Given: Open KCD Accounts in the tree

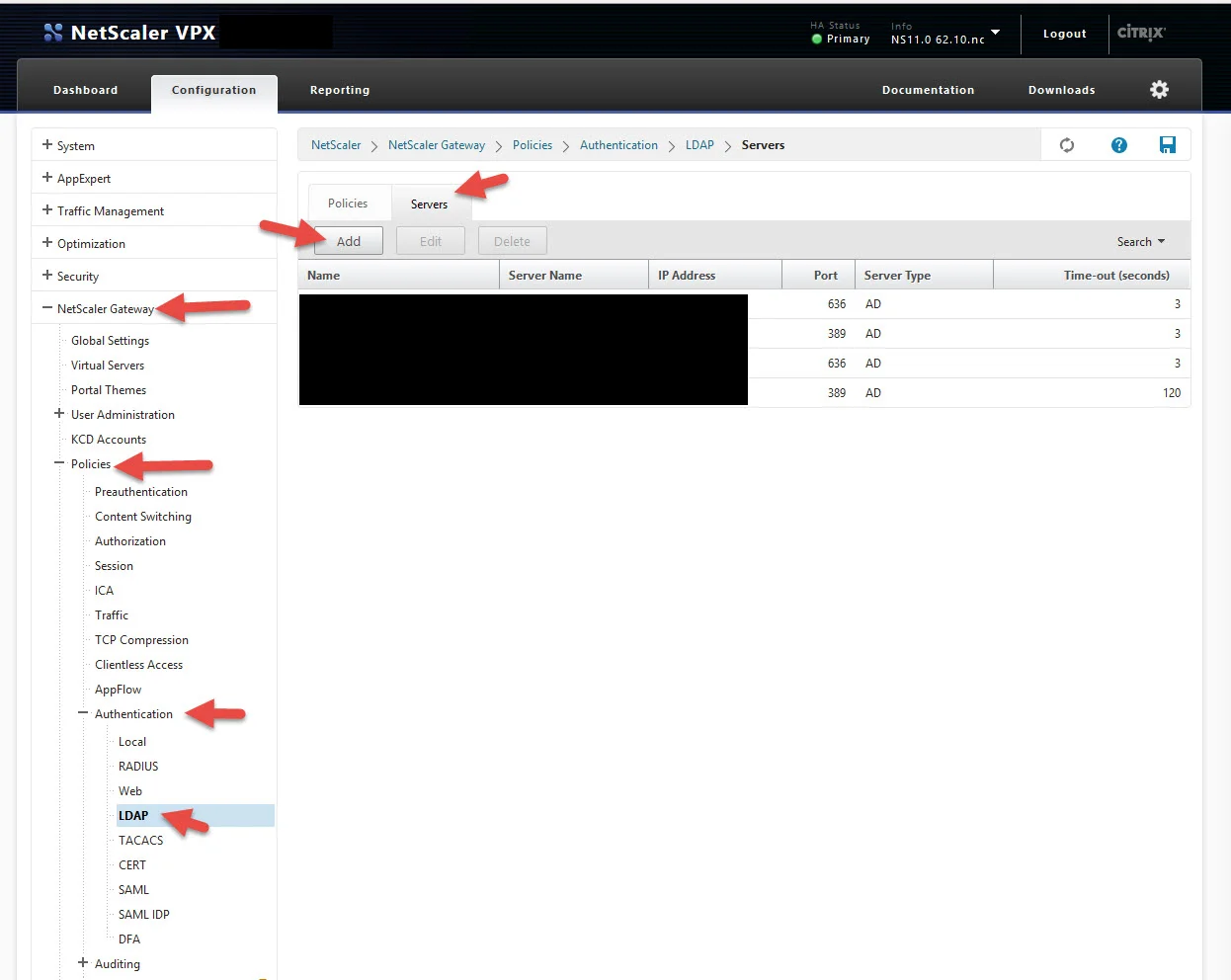Looking at the screenshot, I should point(109,440).
